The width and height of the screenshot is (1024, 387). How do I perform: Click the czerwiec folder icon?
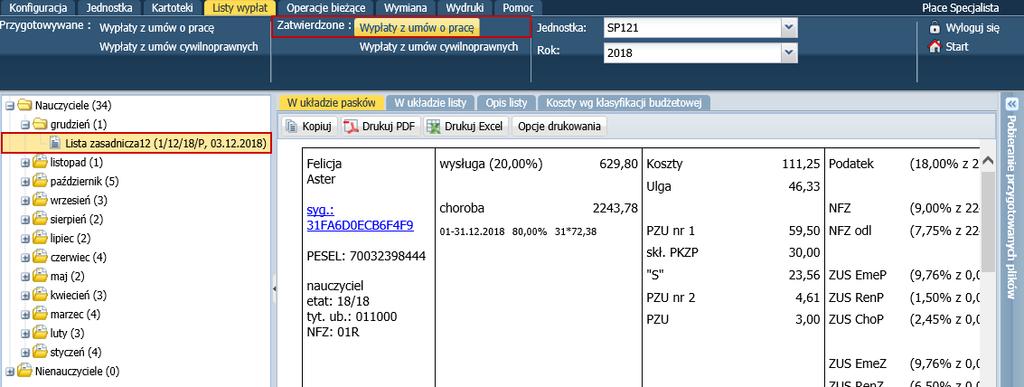pyautogui.click(x=40, y=257)
